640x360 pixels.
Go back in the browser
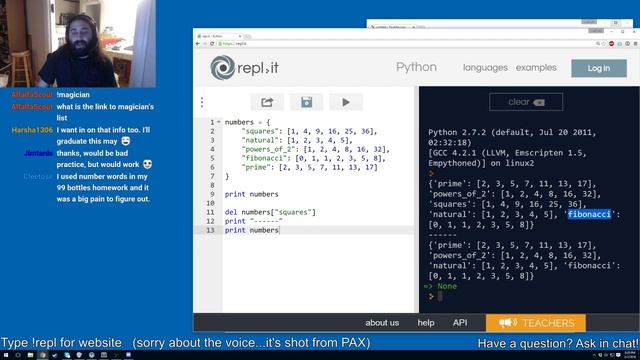198,44
